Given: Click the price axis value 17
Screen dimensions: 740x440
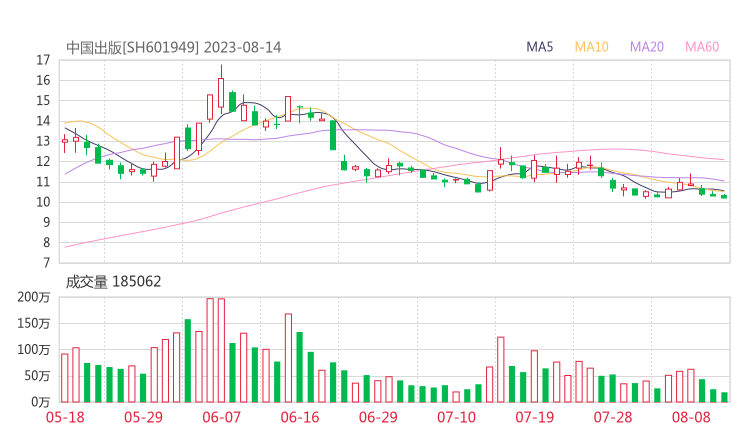Looking at the screenshot, I should click(x=43, y=60).
